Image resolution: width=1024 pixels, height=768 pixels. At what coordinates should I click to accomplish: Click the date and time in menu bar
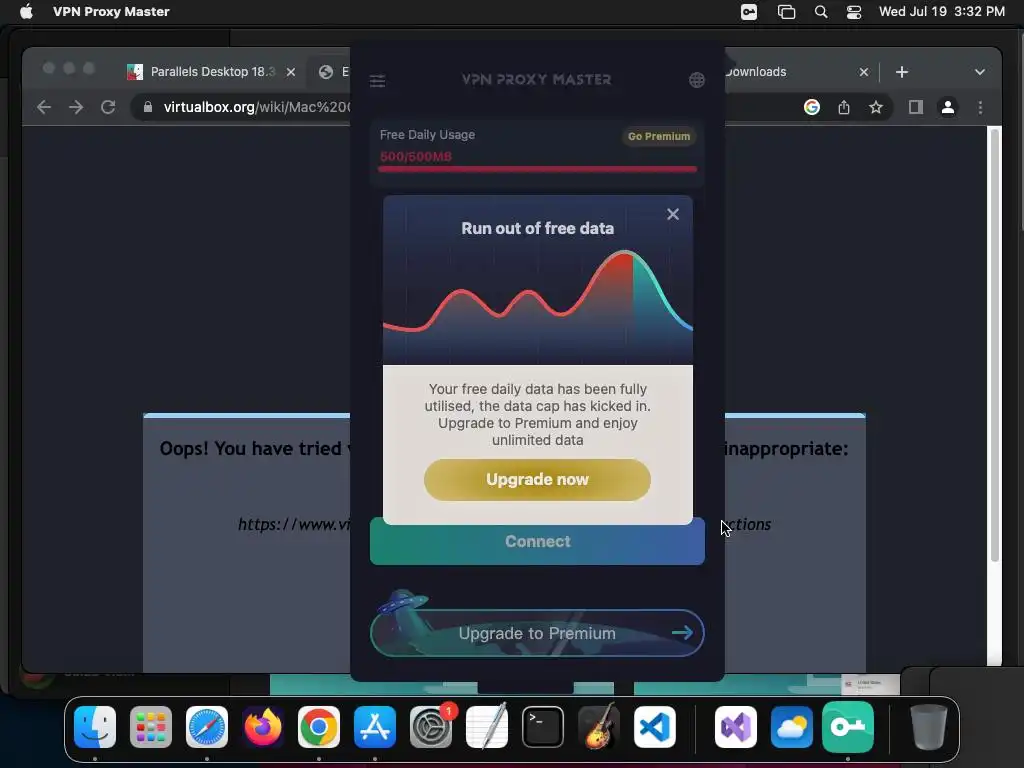[942, 12]
